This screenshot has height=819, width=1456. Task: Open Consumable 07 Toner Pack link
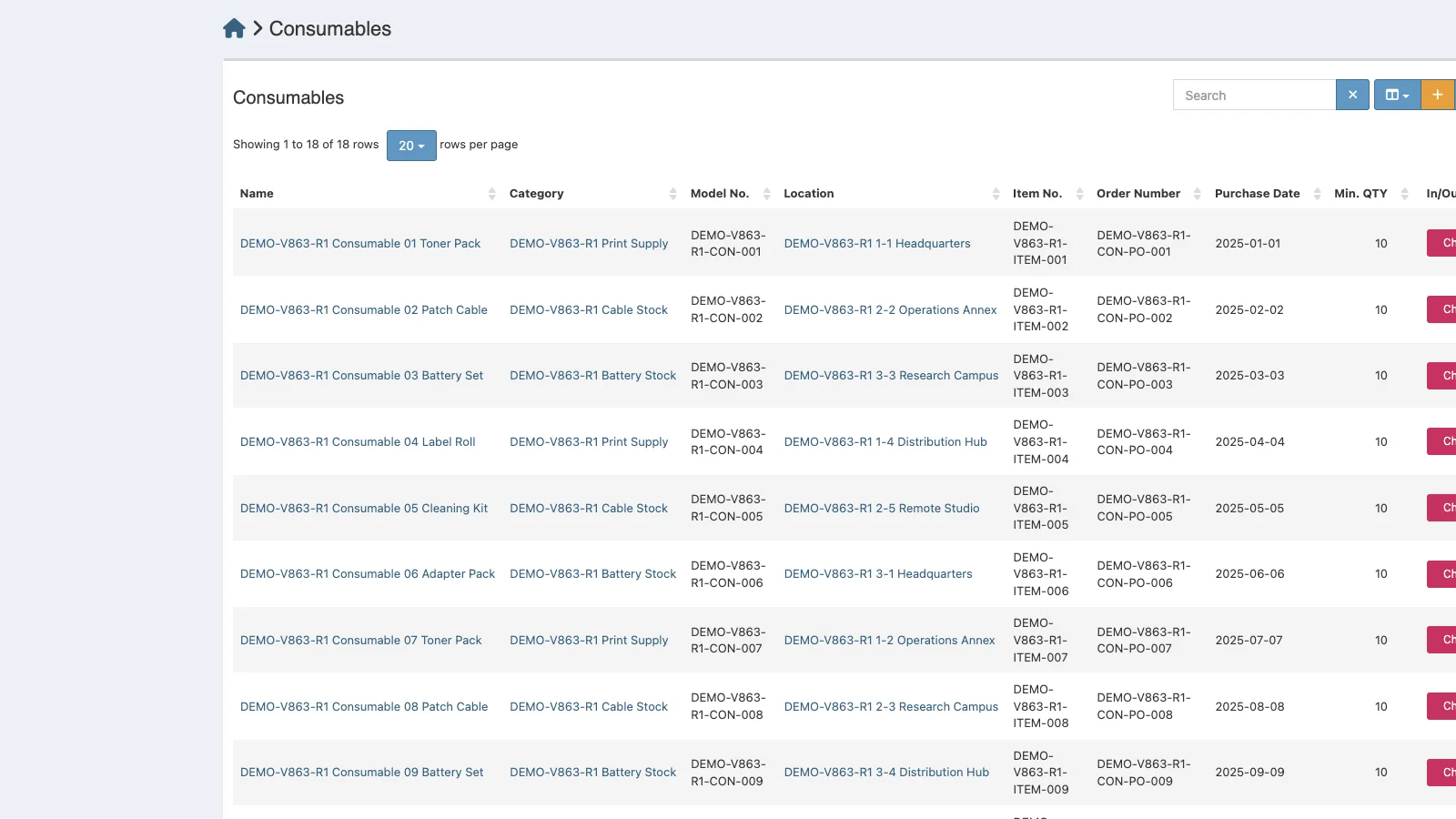[361, 640]
